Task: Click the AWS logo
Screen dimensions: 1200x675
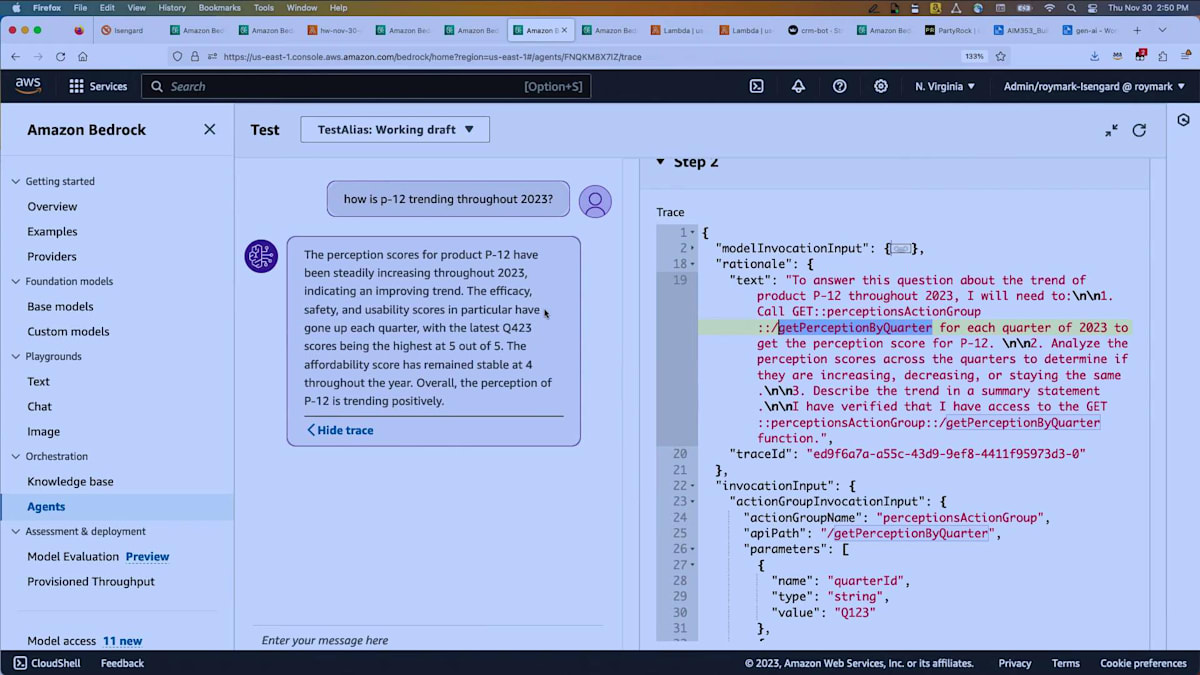Action: pos(28,86)
